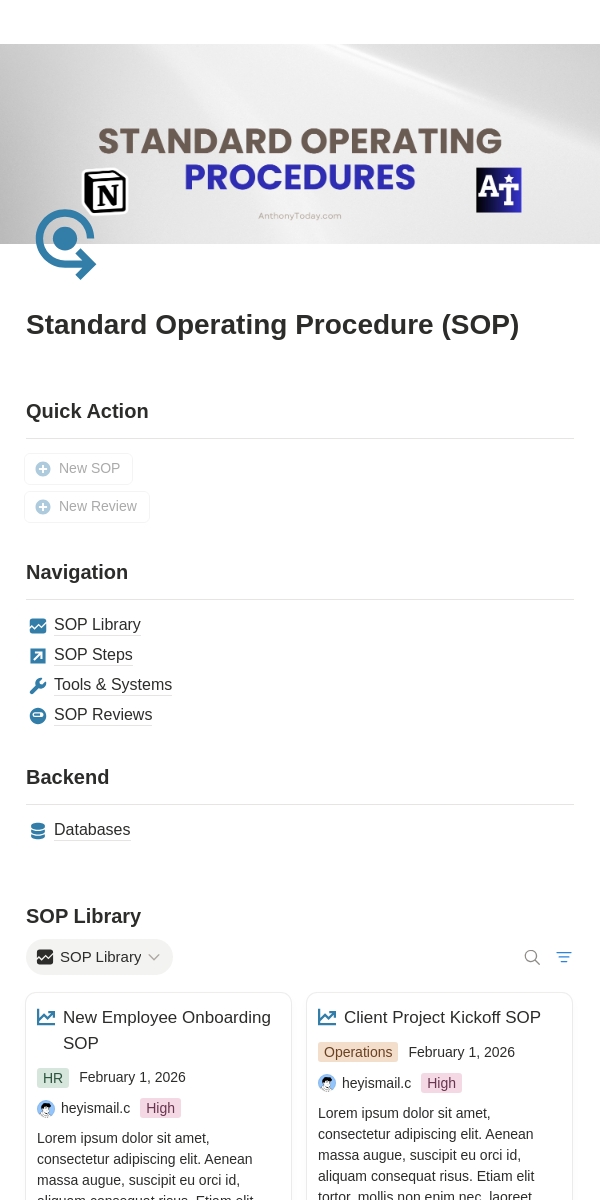Go to the Databases page link

click(x=92, y=830)
